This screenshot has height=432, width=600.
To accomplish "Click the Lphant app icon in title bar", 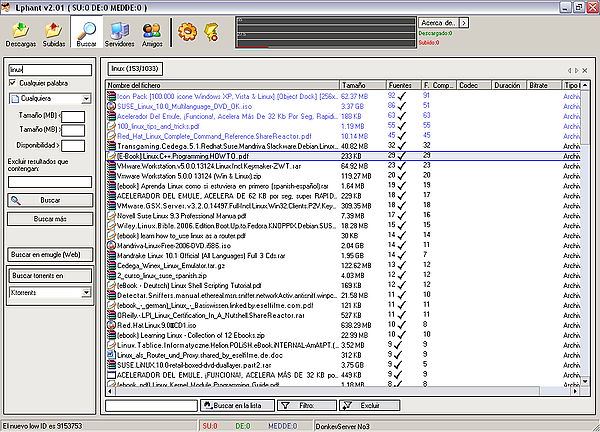I will [6, 7].
